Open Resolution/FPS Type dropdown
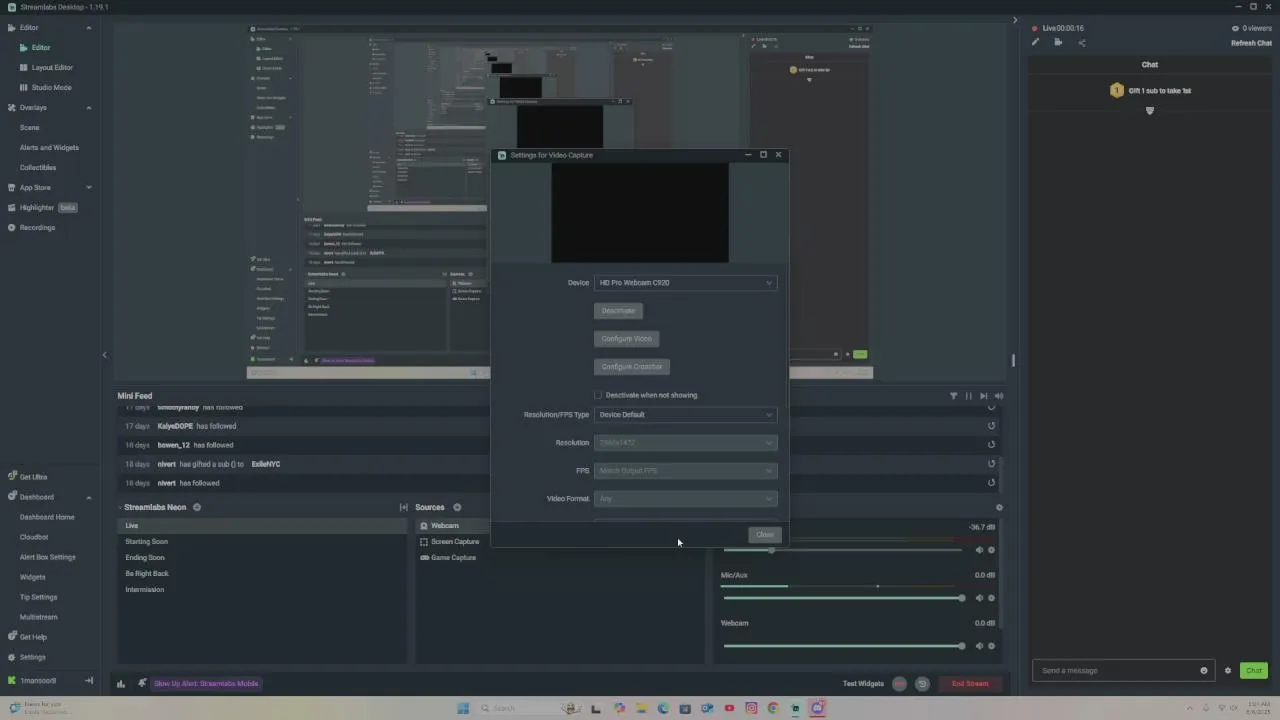 click(x=685, y=415)
